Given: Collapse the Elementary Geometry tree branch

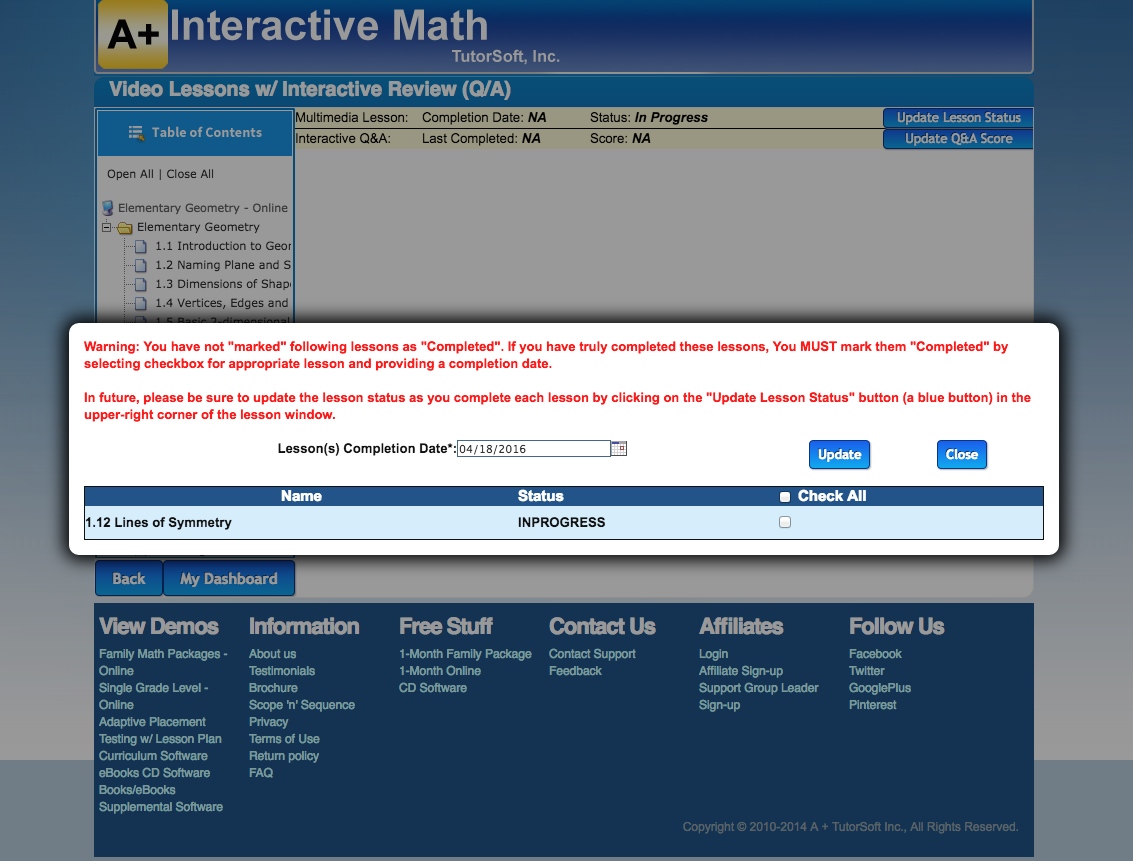Looking at the screenshot, I should point(107,227).
